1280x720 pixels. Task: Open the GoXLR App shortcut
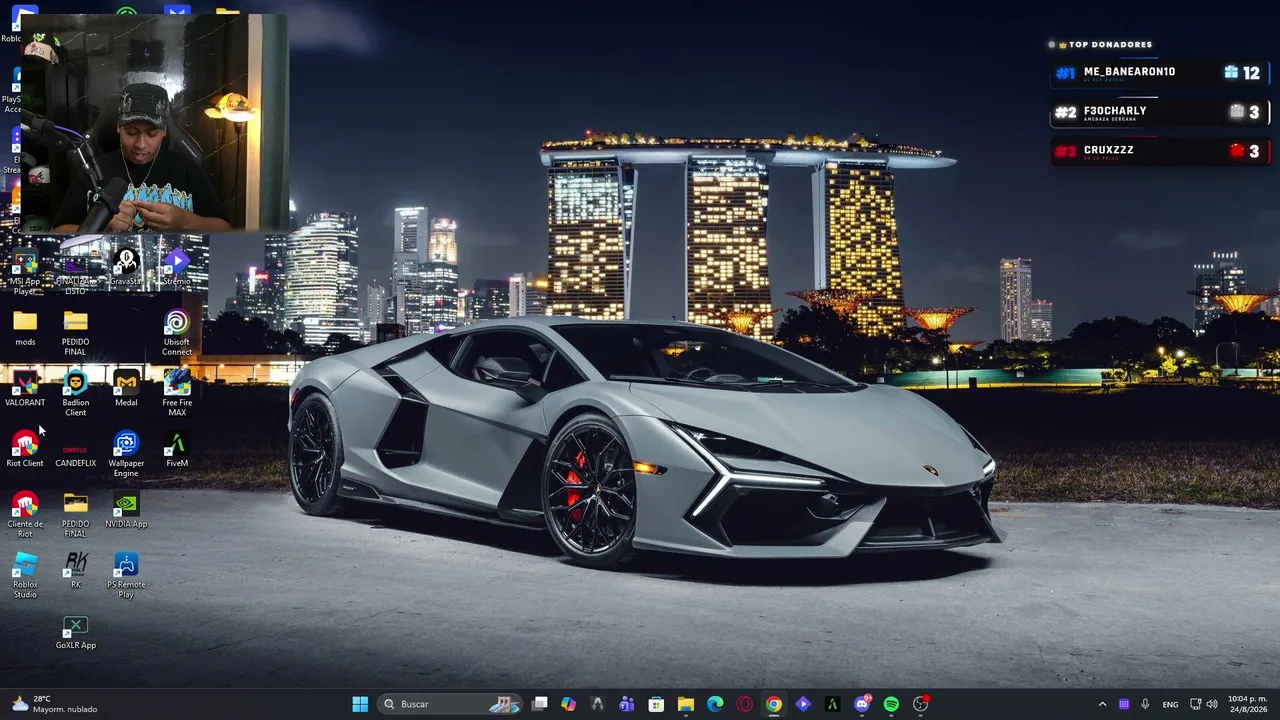76,632
